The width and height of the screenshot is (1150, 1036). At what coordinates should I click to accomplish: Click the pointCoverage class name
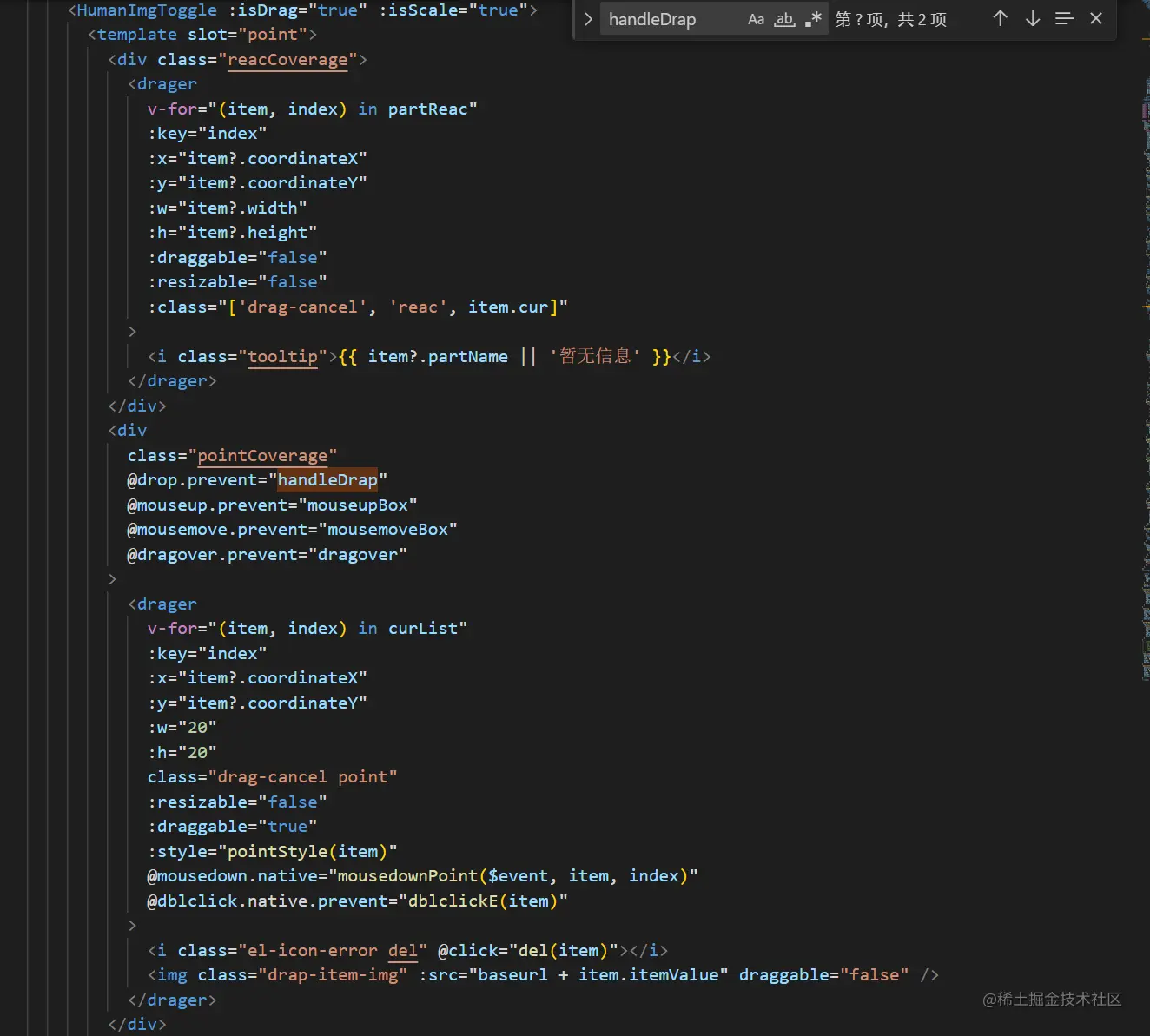[262, 456]
